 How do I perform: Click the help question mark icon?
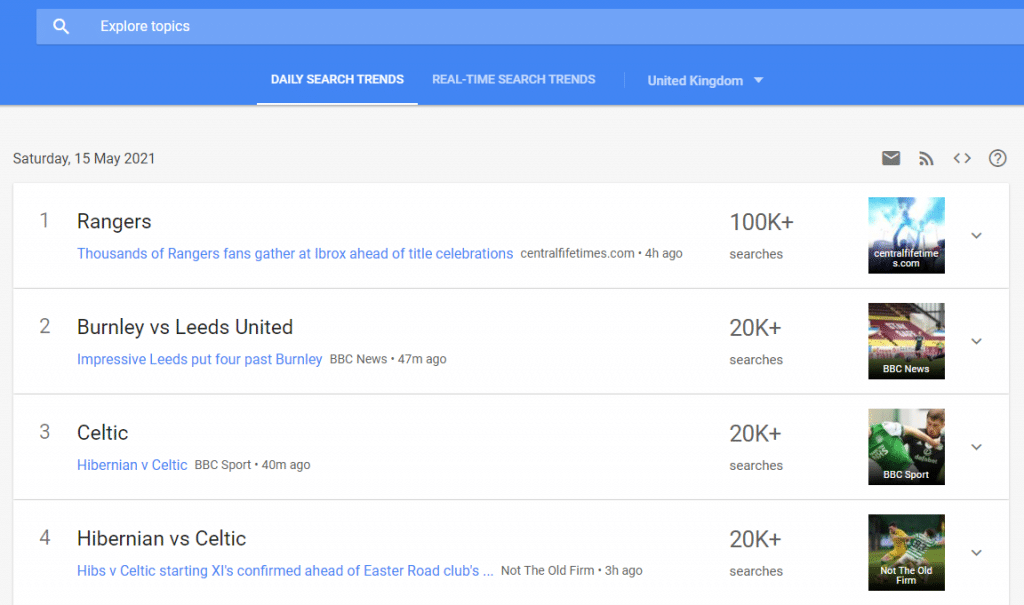[997, 158]
